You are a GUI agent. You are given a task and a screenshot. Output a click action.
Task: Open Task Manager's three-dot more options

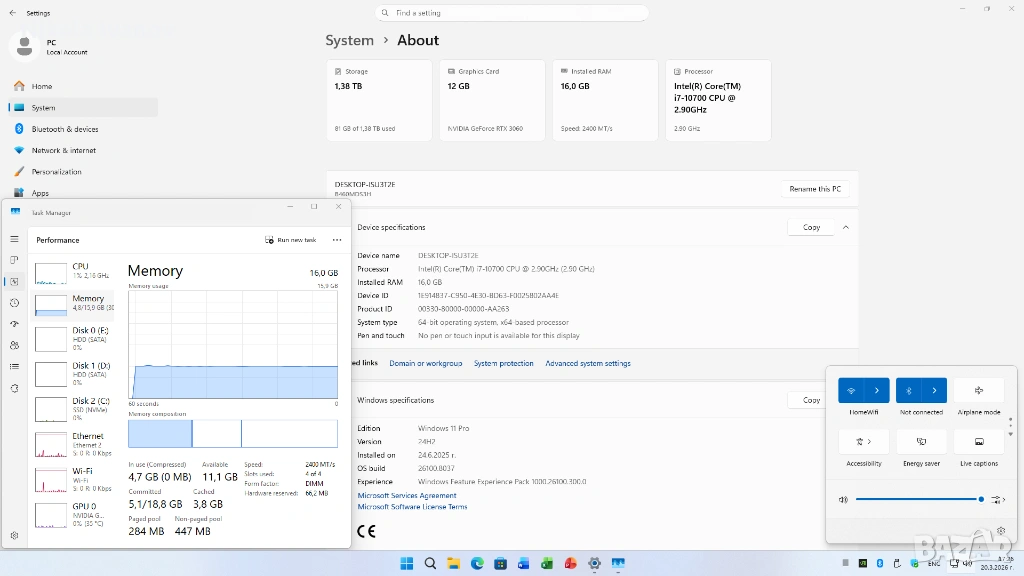point(337,240)
